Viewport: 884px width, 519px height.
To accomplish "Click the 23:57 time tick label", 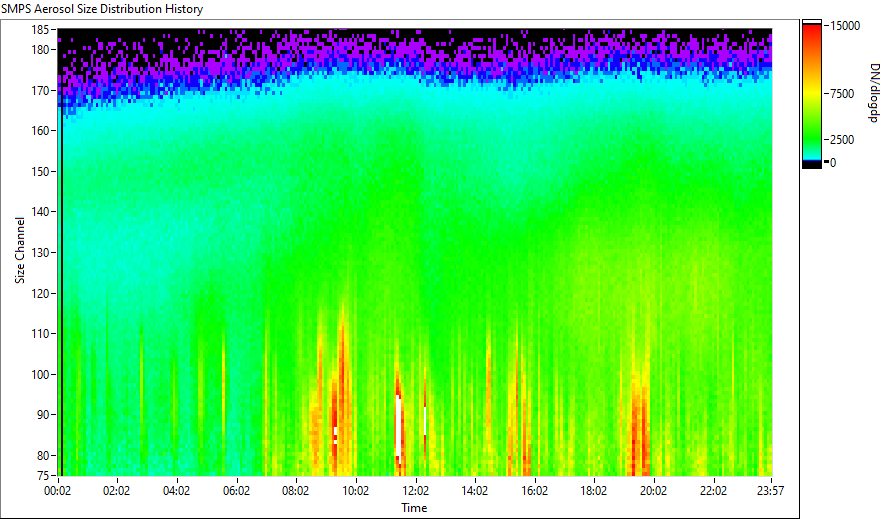I will (x=770, y=491).
